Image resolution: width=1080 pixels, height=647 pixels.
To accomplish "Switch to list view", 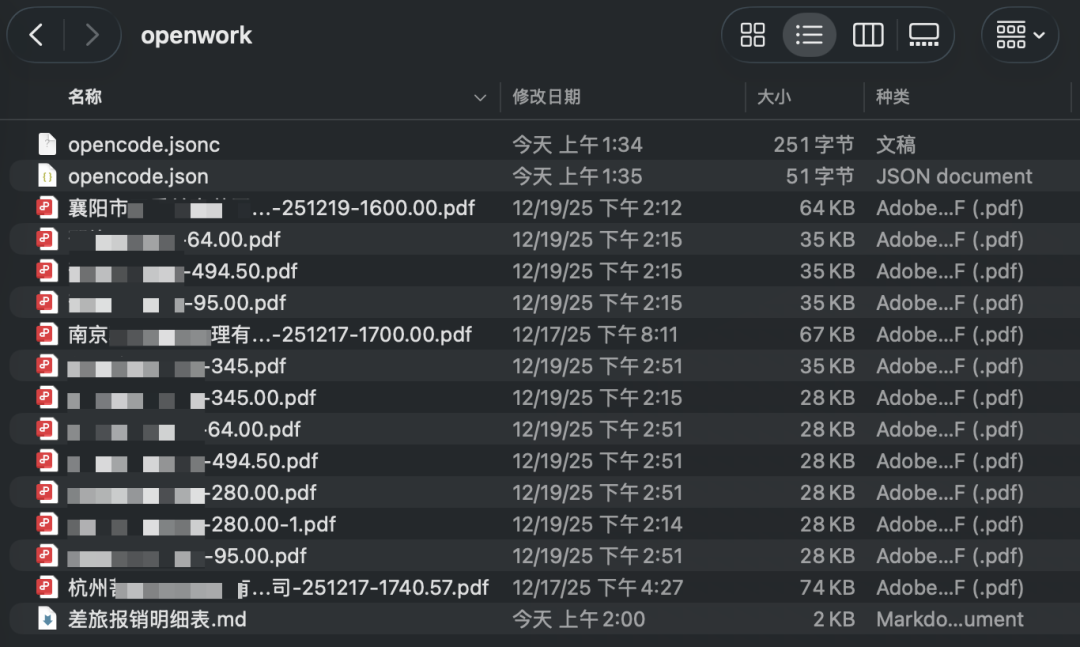I will click(809, 36).
